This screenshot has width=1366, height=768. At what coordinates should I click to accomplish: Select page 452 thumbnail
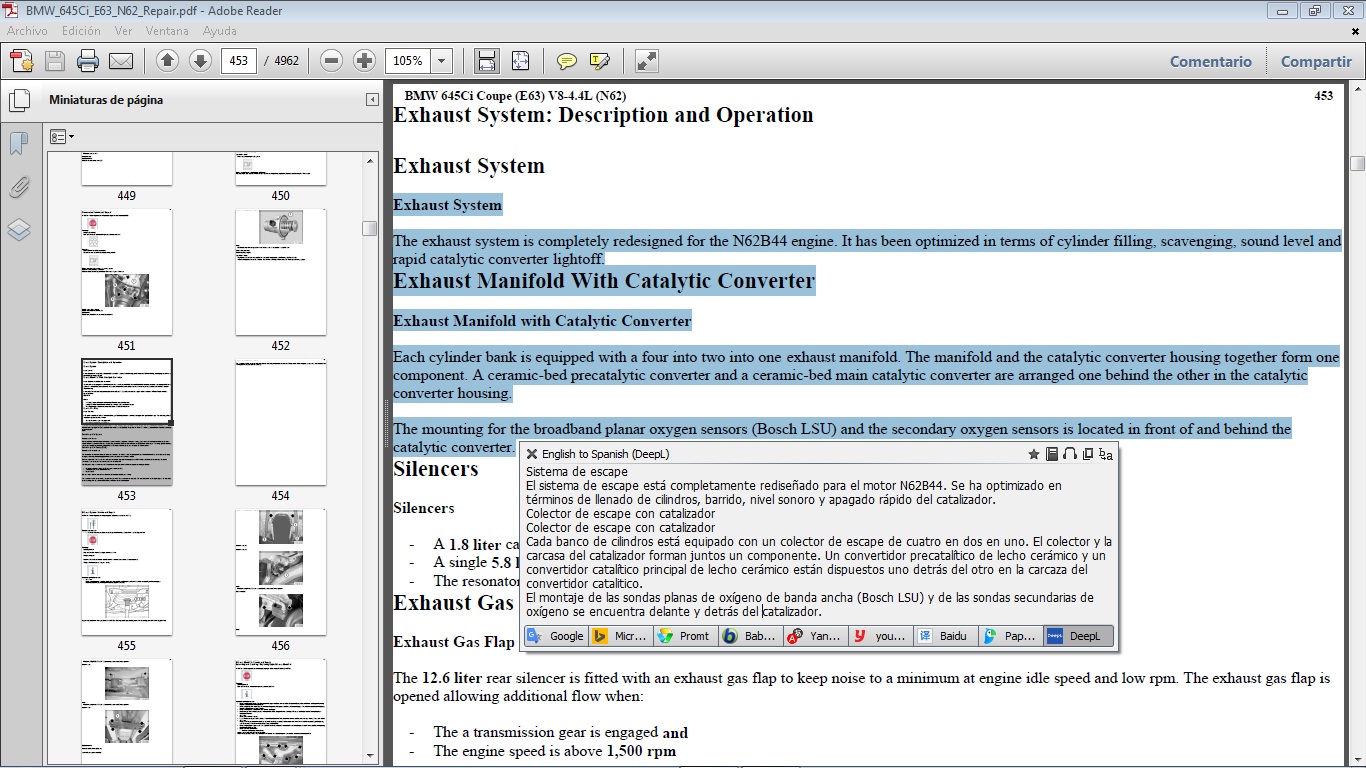pyautogui.click(x=280, y=272)
